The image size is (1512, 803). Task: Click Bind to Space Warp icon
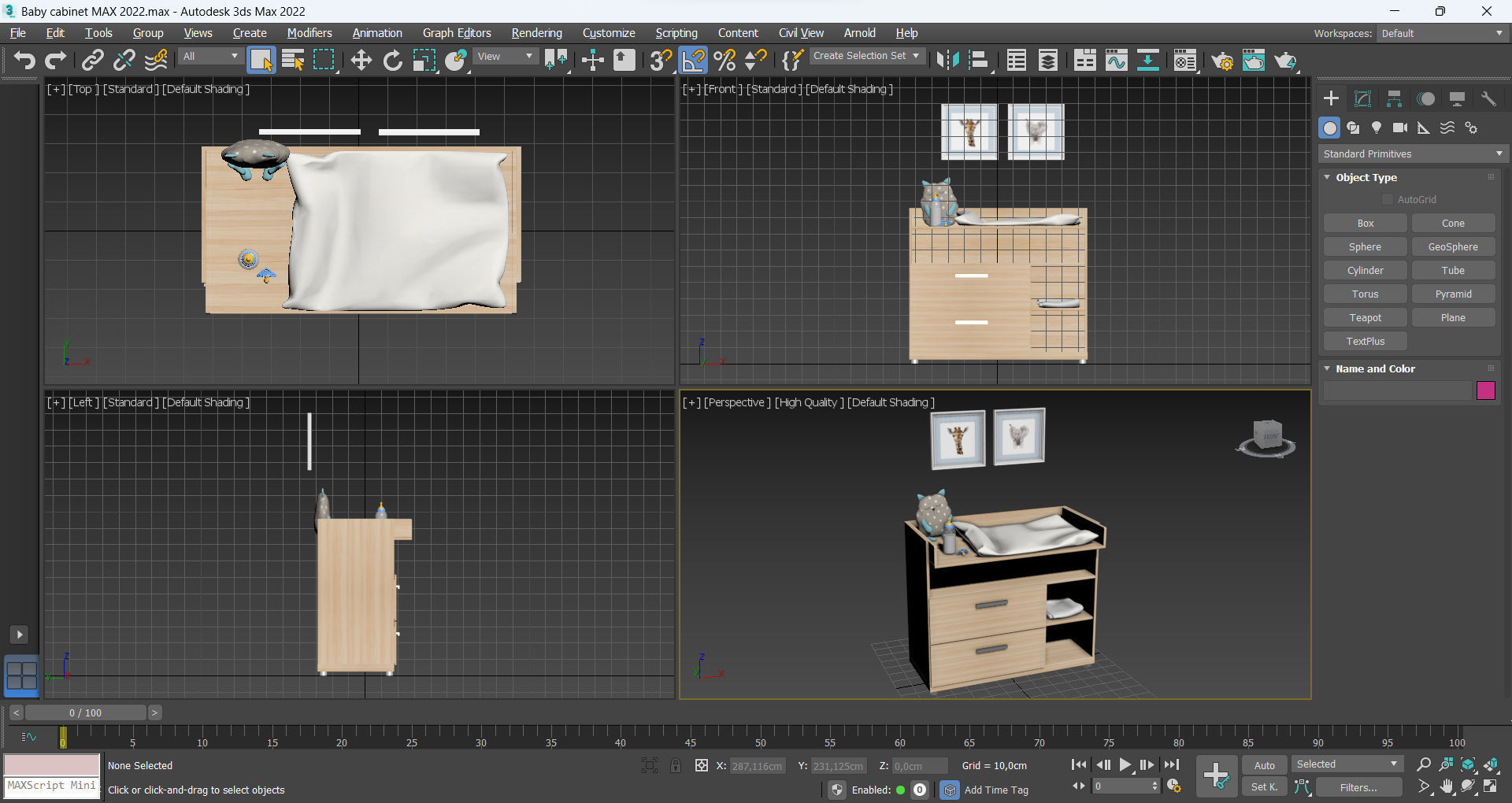coord(156,60)
